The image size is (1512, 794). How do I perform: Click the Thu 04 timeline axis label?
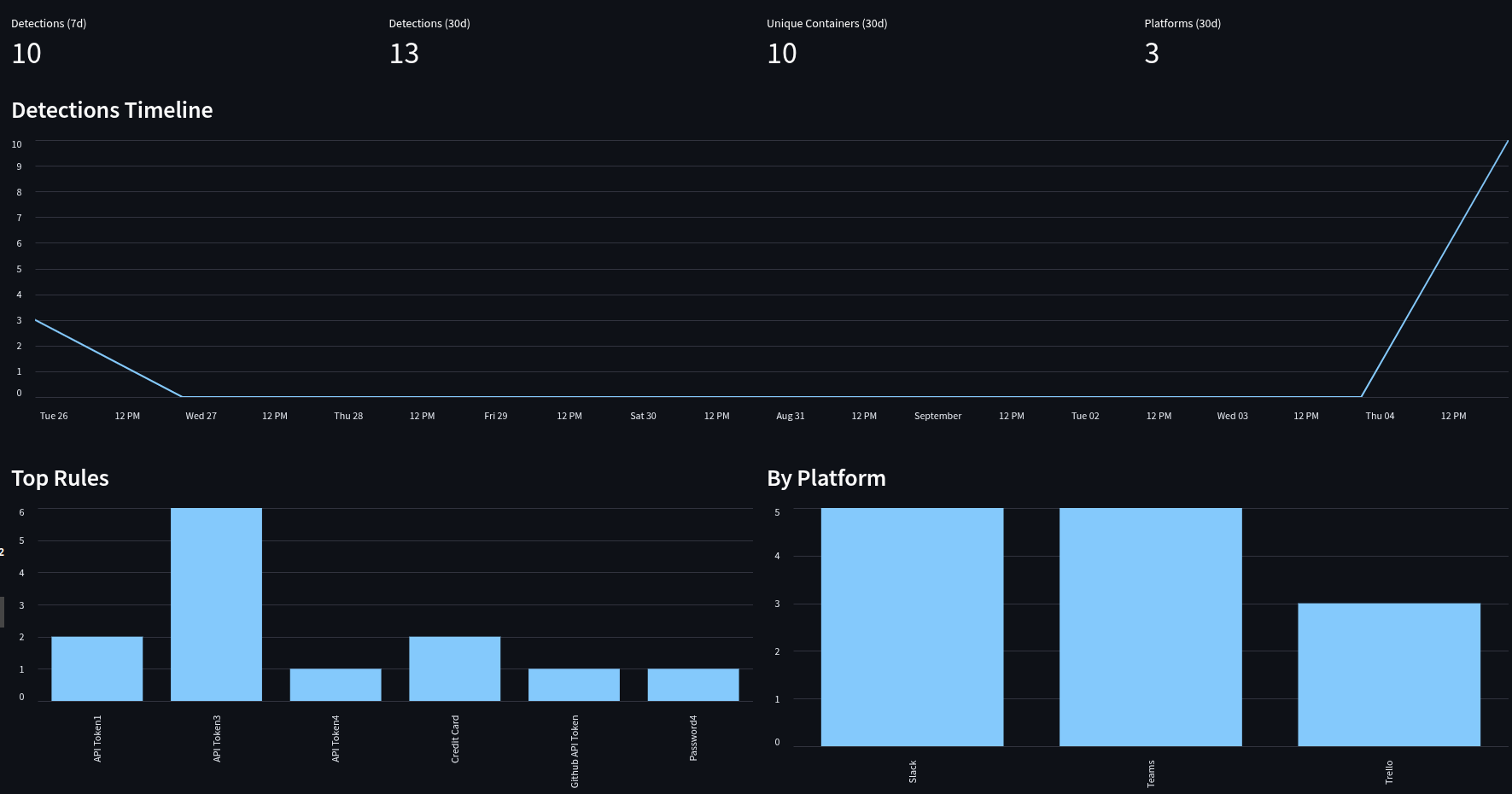1380,416
